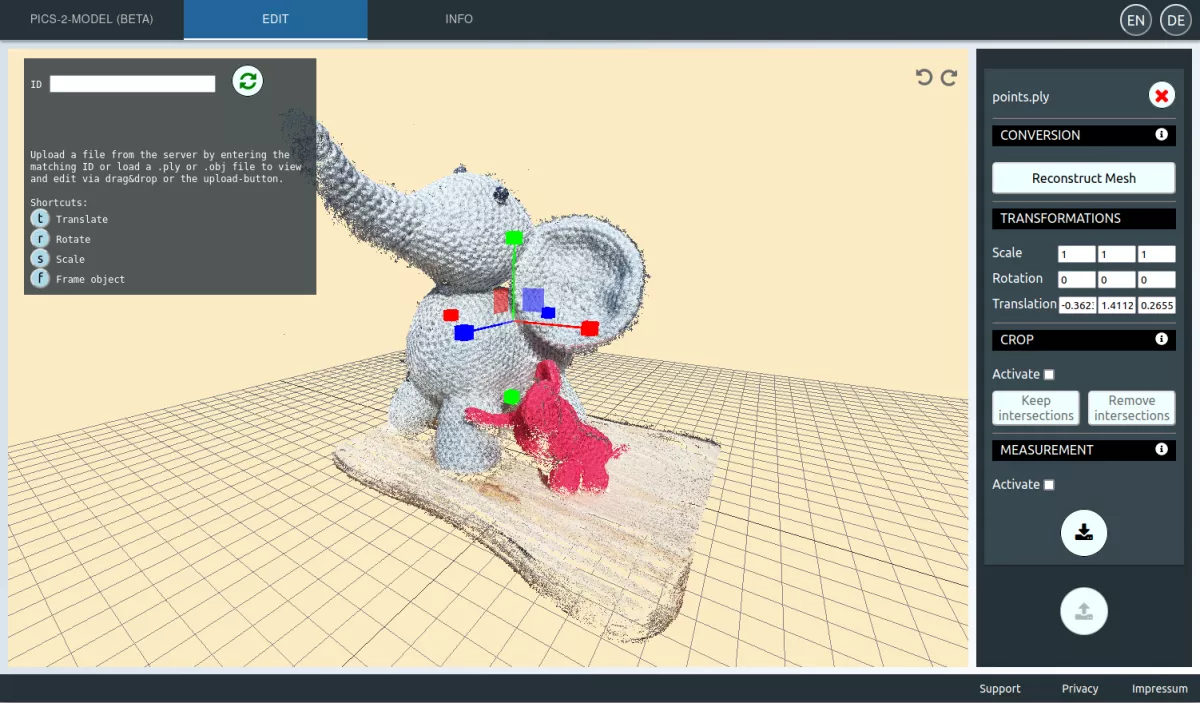The width and height of the screenshot is (1200, 703).
Task: Click the Remove intersections button
Action: tap(1131, 408)
